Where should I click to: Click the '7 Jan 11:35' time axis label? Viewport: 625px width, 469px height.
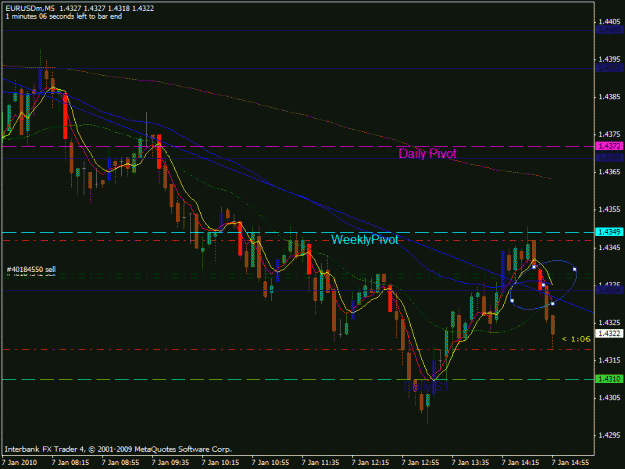coord(320,463)
